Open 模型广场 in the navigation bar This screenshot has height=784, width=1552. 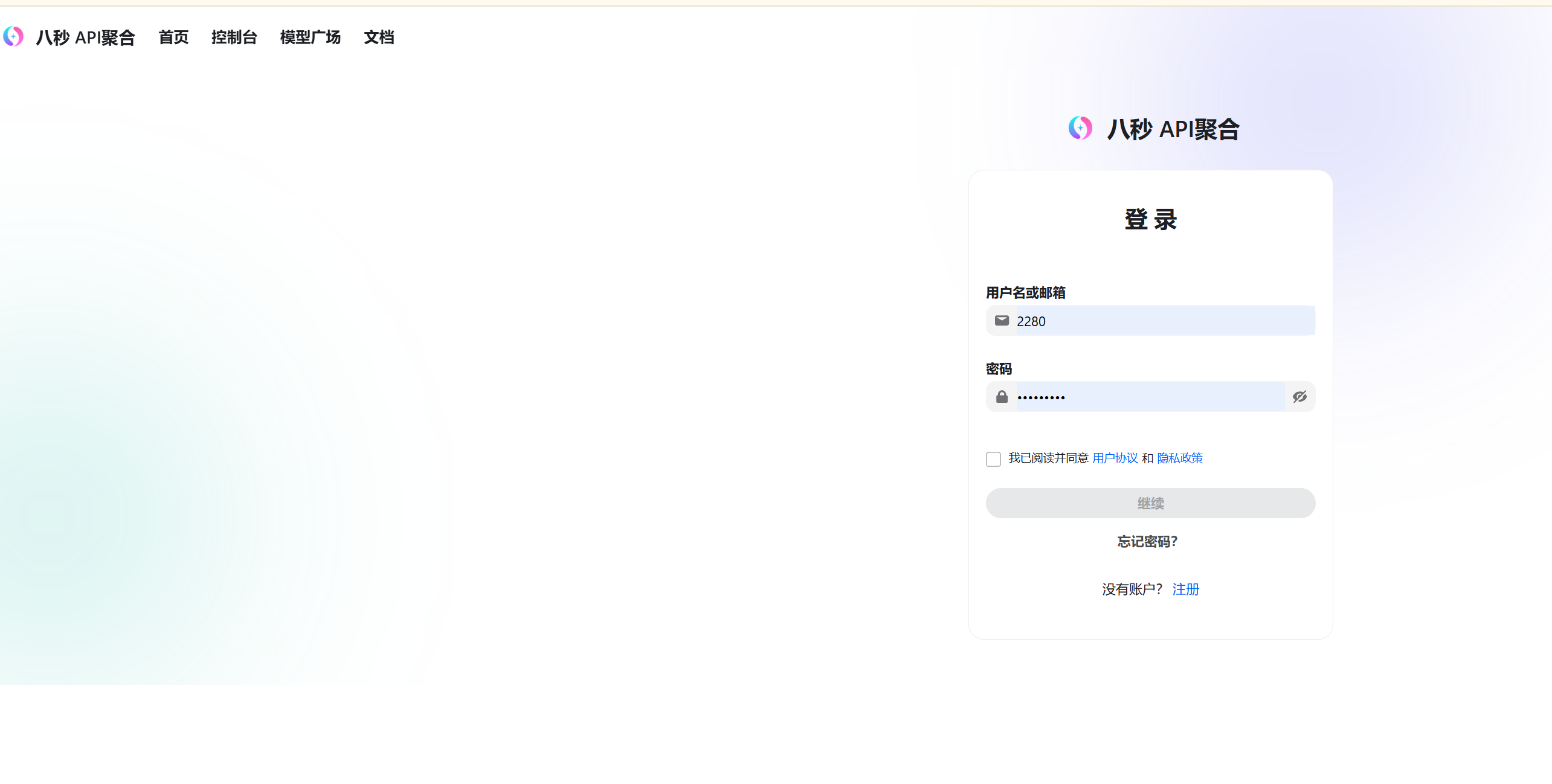311,37
